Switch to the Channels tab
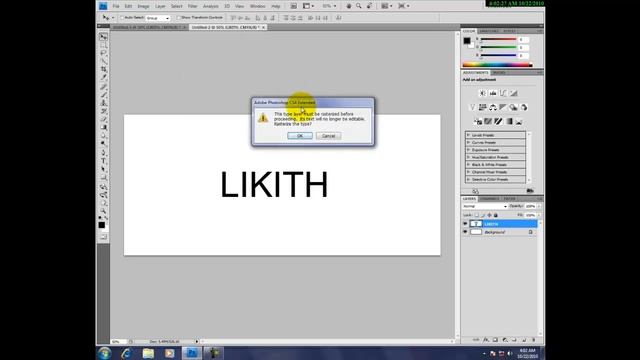Image resolution: width=640 pixels, height=360 pixels. pyautogui.click(x=489, y=199)
